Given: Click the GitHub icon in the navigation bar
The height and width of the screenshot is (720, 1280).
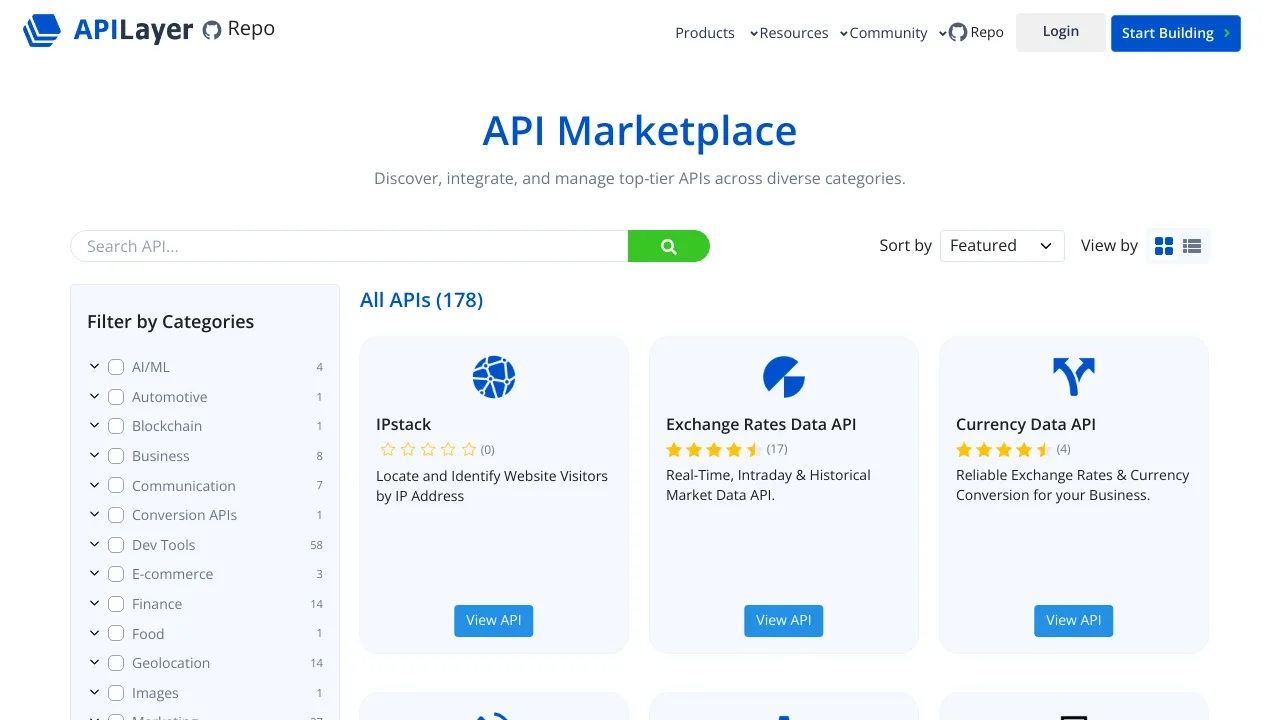Looking at the screenshot, I should tap(958, 32).
